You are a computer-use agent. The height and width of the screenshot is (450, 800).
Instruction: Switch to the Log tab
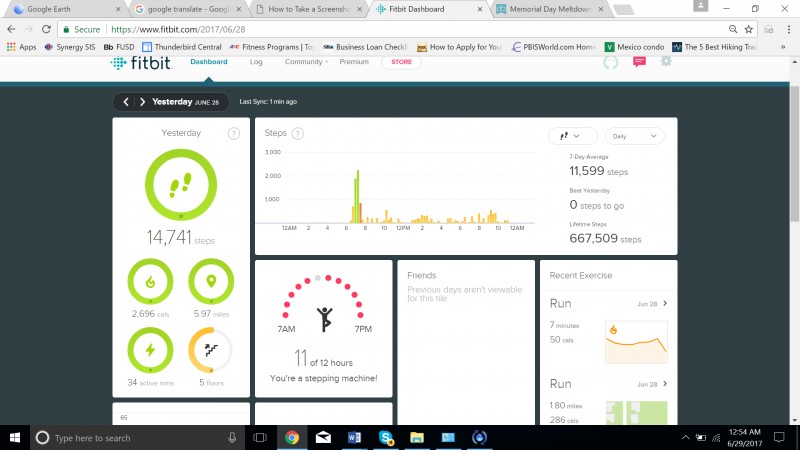pyautogui.click(x=256, y=62)
